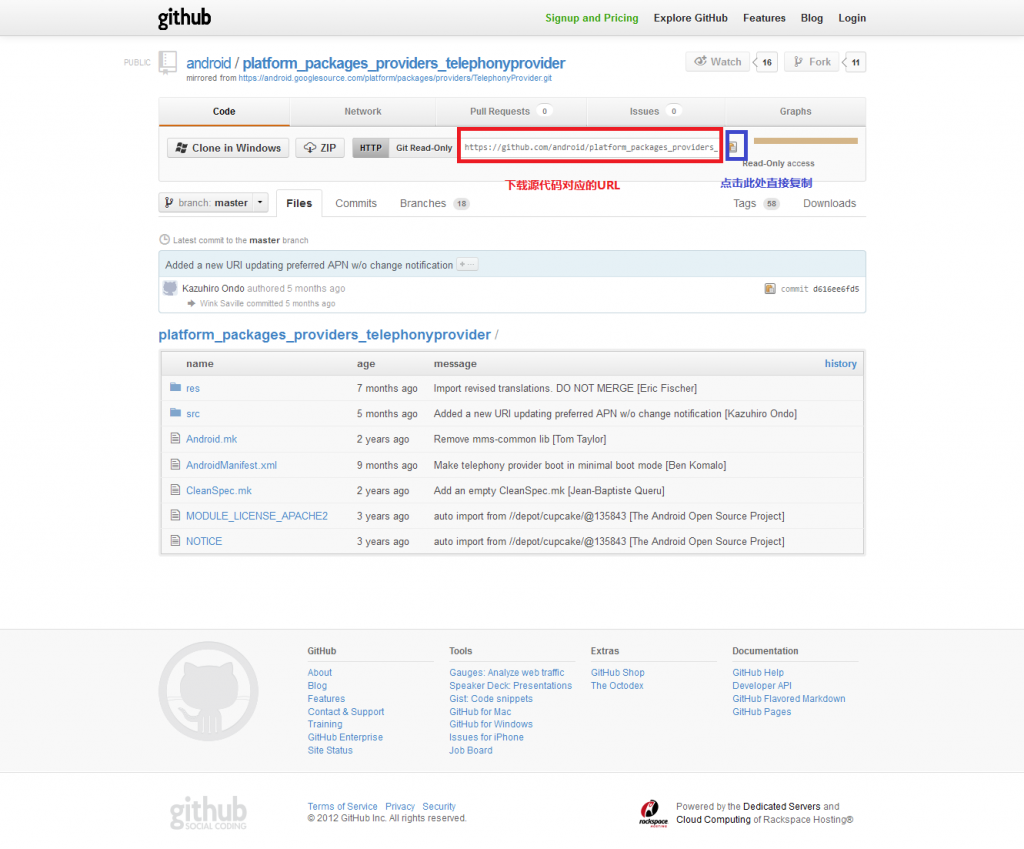Open the branch: master dropdown

click(x=214, y=203)
